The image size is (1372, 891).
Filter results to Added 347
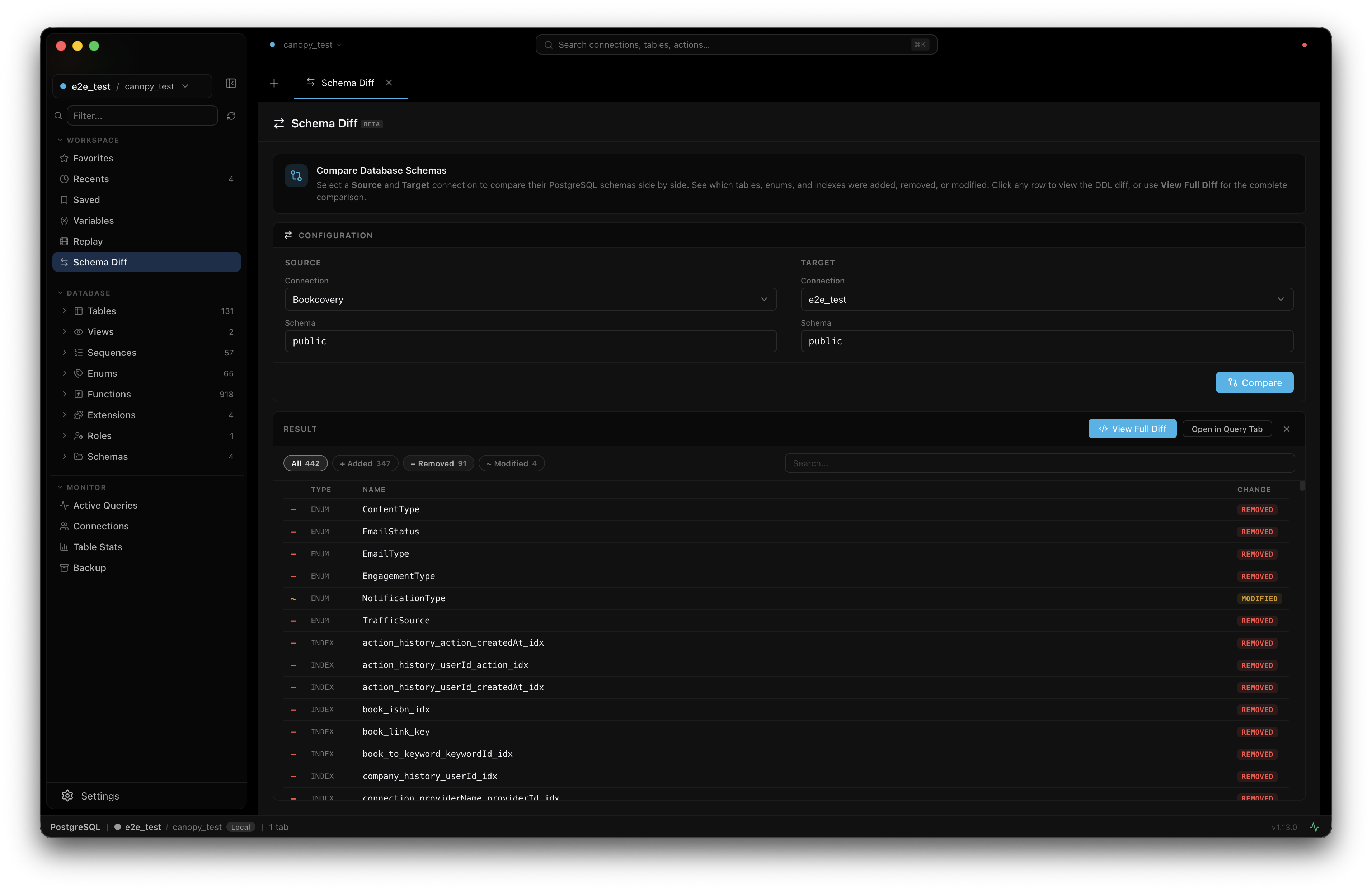(x=365, y=463)
